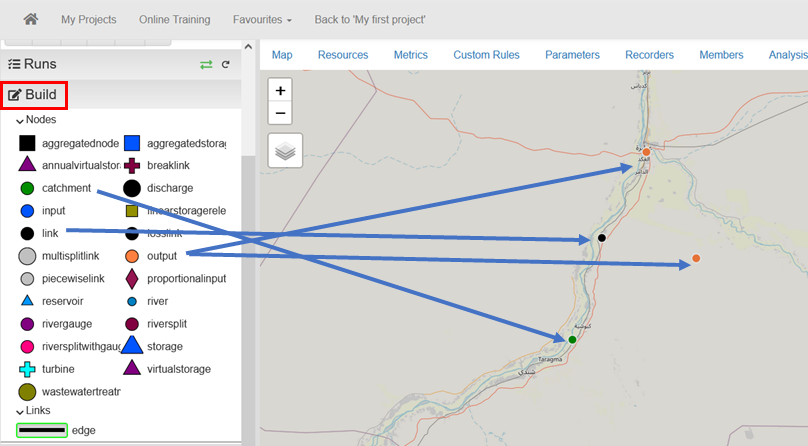Image resolution: width=808 pixels, height=446 pixels.
Task: Switch to the Resources tab
Action: (343, 55)
